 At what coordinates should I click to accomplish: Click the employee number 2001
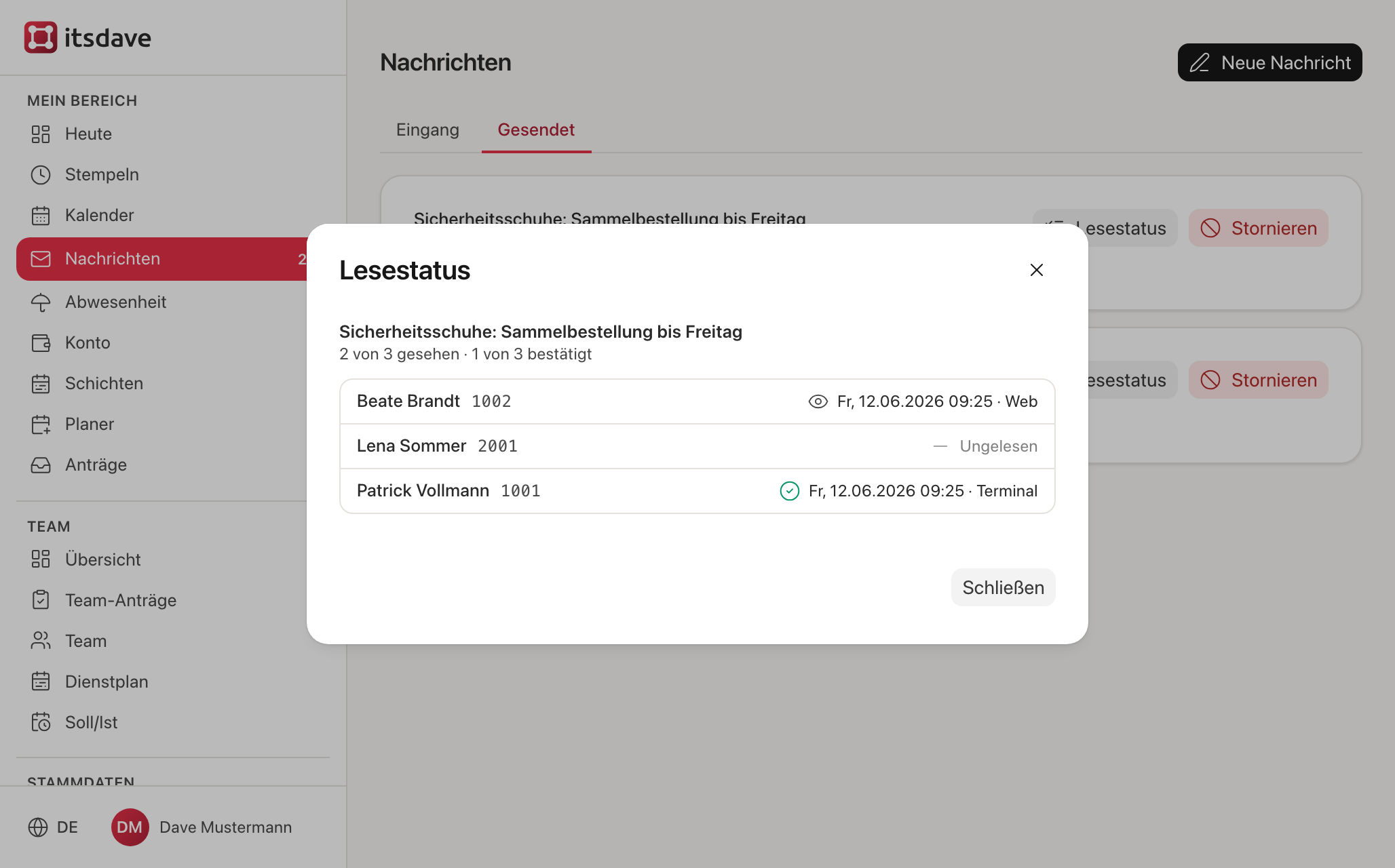pyautogui.click(x=497, y=446)
